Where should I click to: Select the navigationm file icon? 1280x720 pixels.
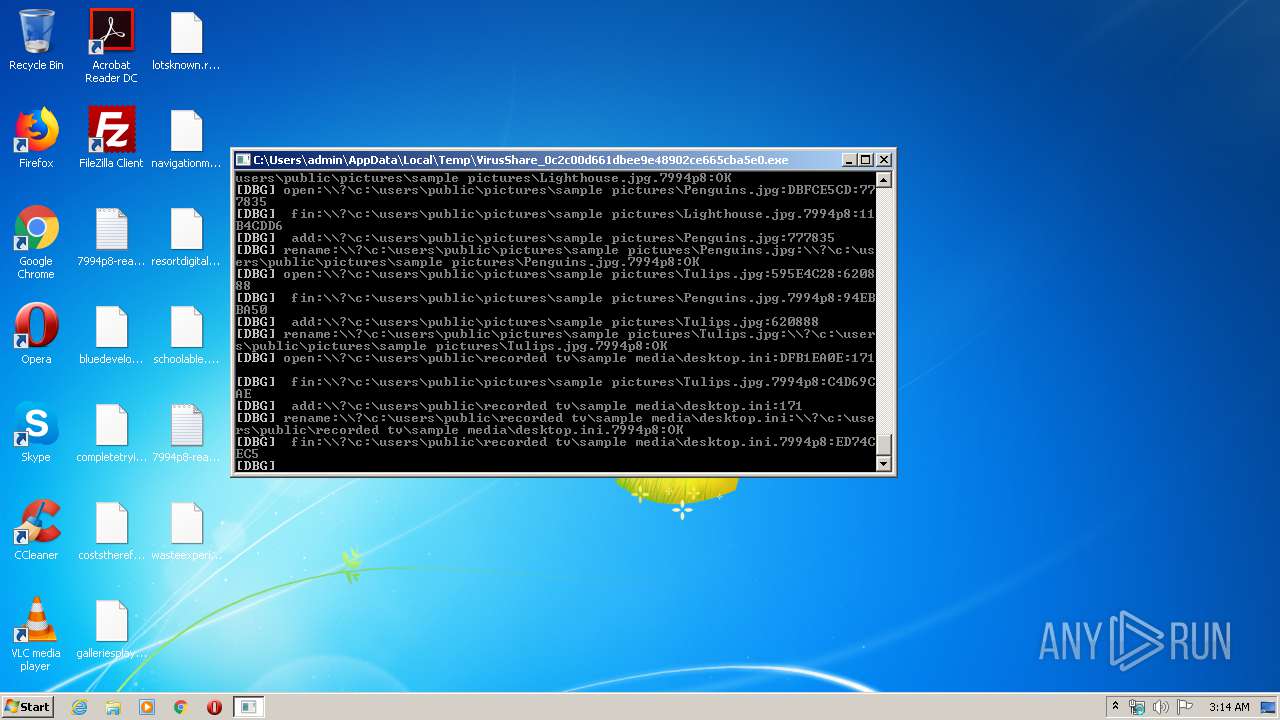tap(186, 138)
